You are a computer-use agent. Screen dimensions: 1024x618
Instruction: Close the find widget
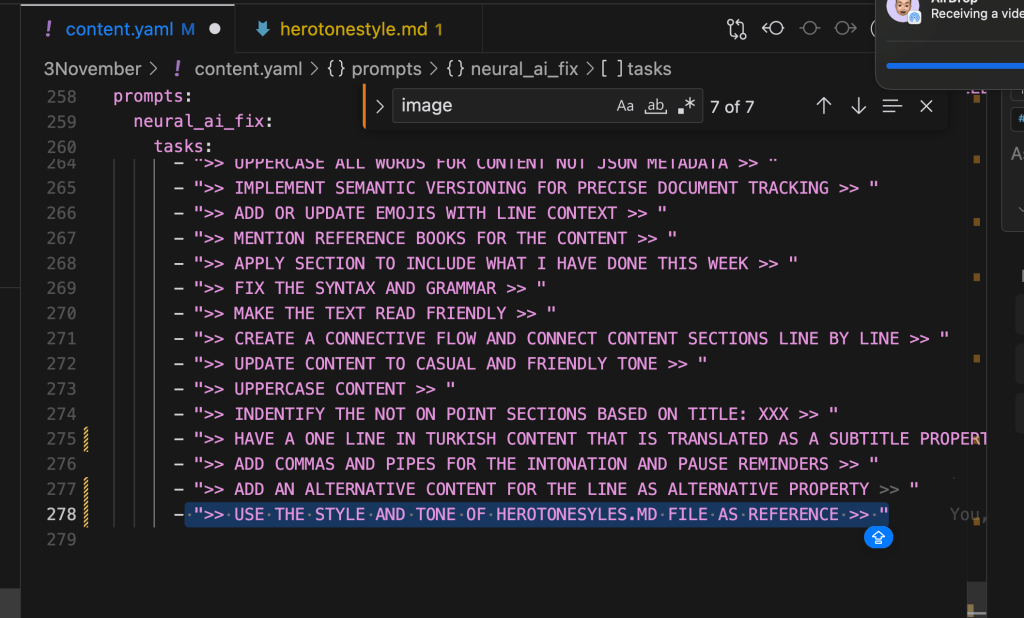926,106
